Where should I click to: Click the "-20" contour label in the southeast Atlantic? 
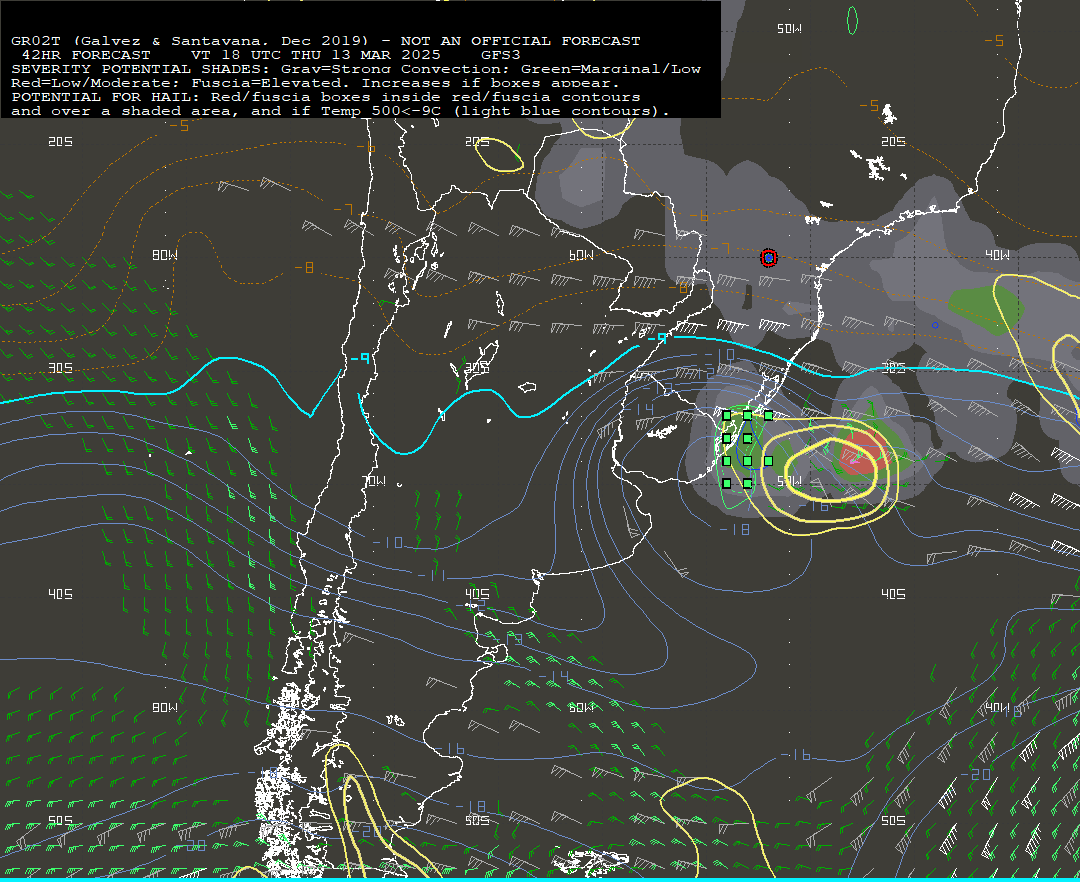tap(975, 775)
